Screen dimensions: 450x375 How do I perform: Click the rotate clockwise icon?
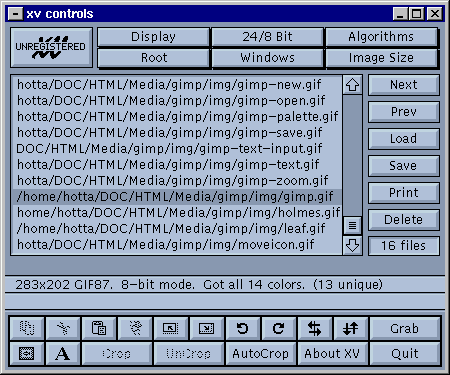[279, 328]
